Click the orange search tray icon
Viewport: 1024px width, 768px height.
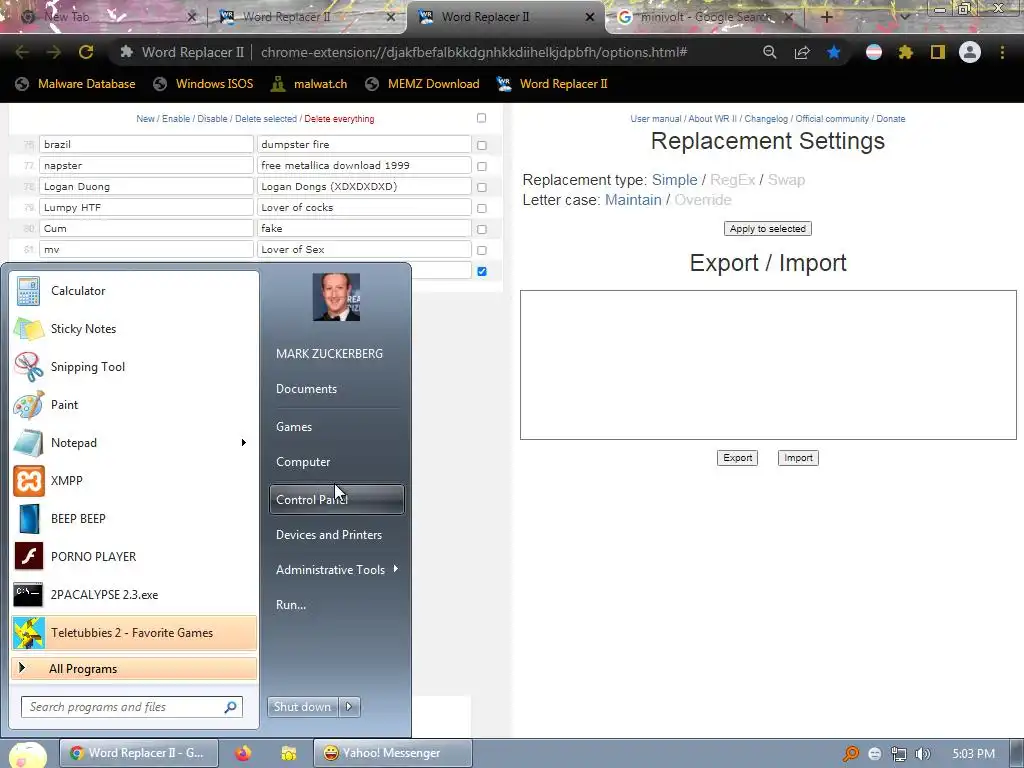tap(850, 754)
